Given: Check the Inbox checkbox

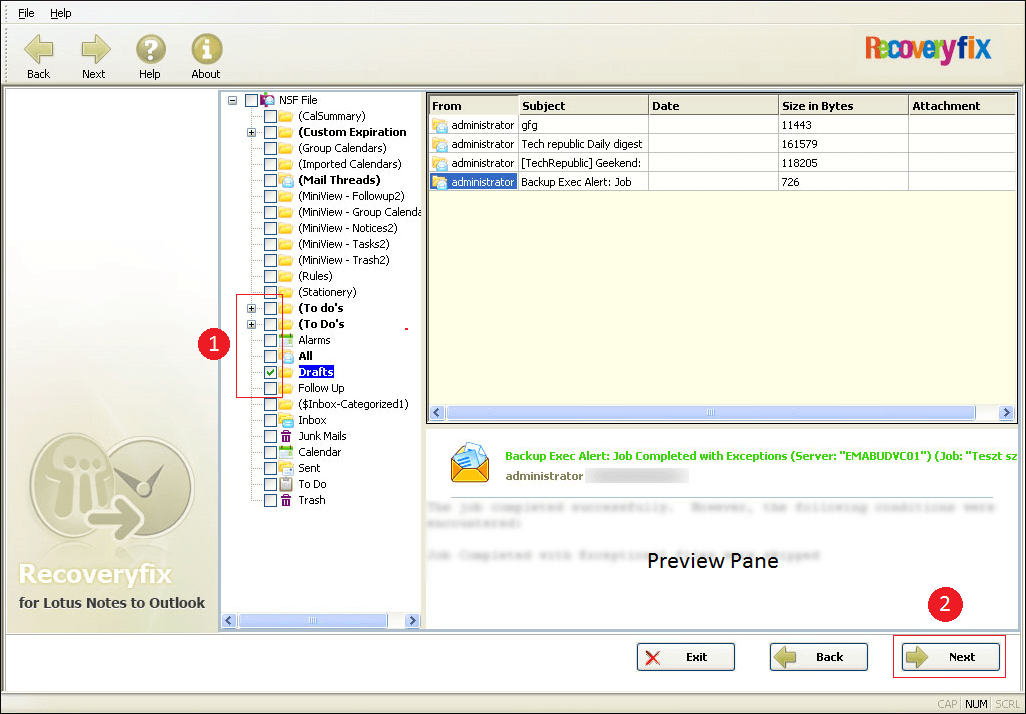Looking at the screenshot, I should click(x=270, y=420).
